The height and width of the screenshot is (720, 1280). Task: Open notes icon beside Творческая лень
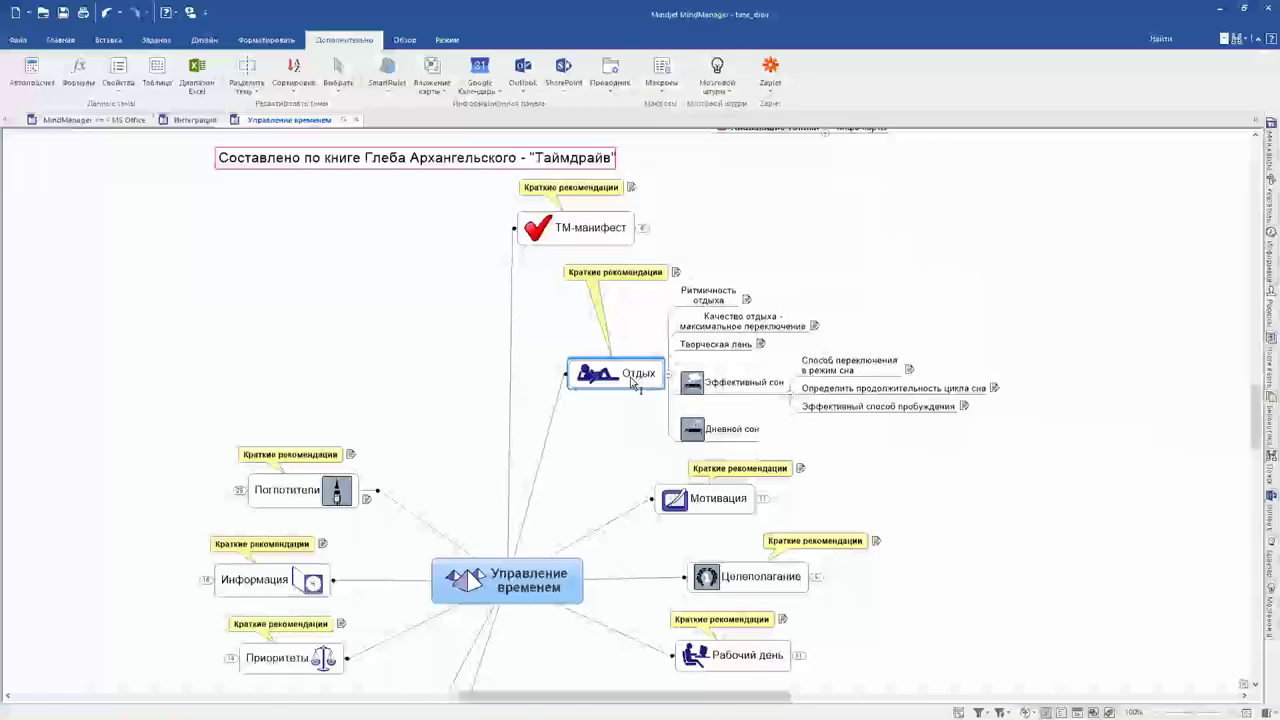761,343
